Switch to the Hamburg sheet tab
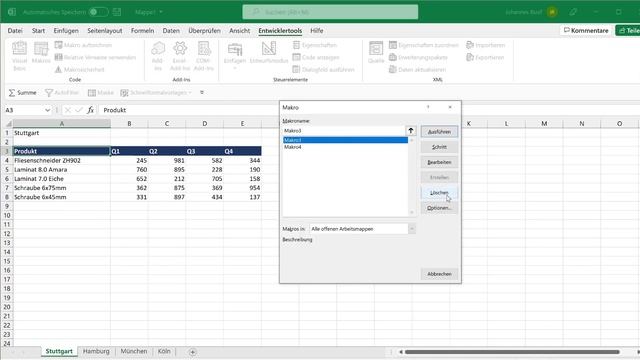This screenshot has width=640, height=360. tap(96, 351)
